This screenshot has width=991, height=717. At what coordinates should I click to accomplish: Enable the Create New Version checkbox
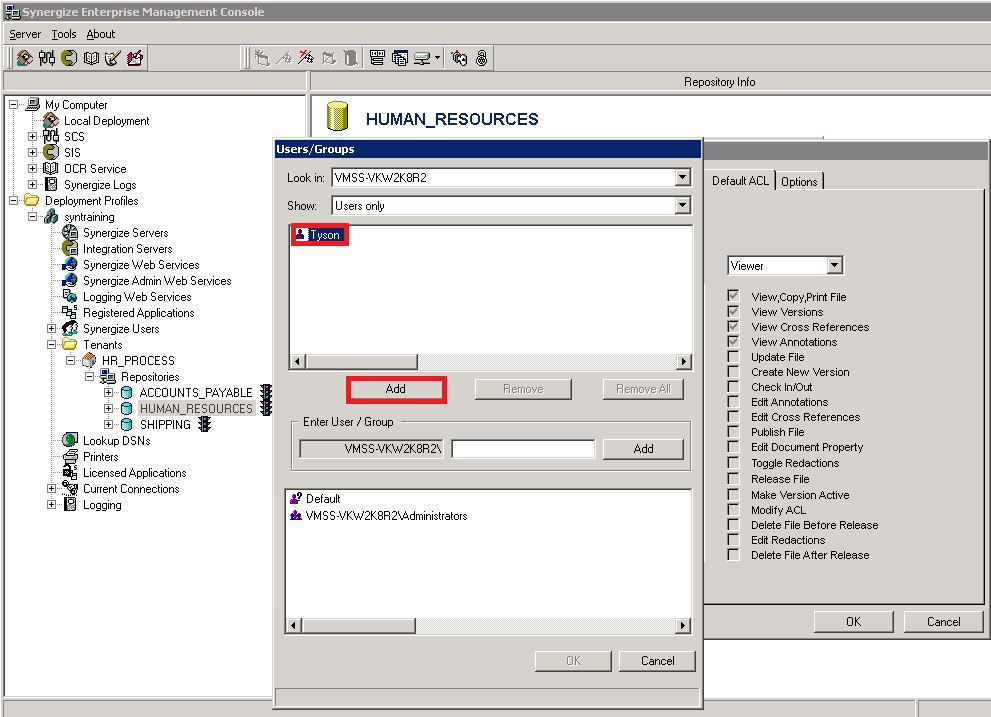pos(733,372)
